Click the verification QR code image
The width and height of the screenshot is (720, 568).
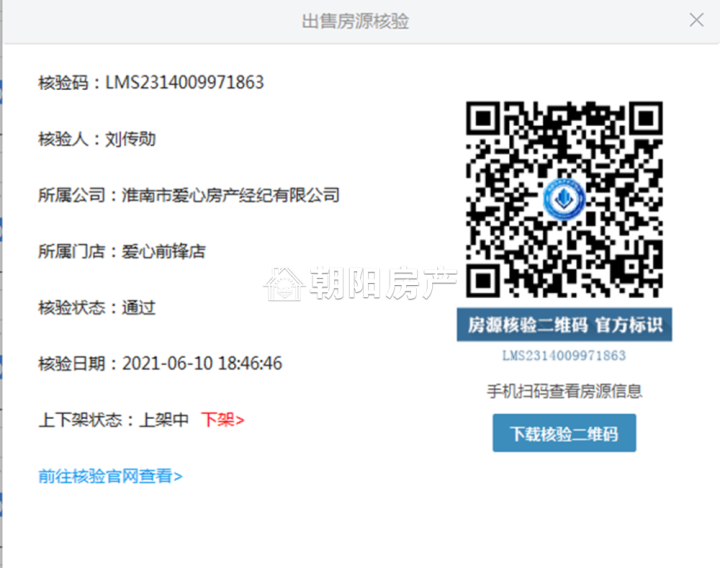pyautogui.click(x=564, y=199)
